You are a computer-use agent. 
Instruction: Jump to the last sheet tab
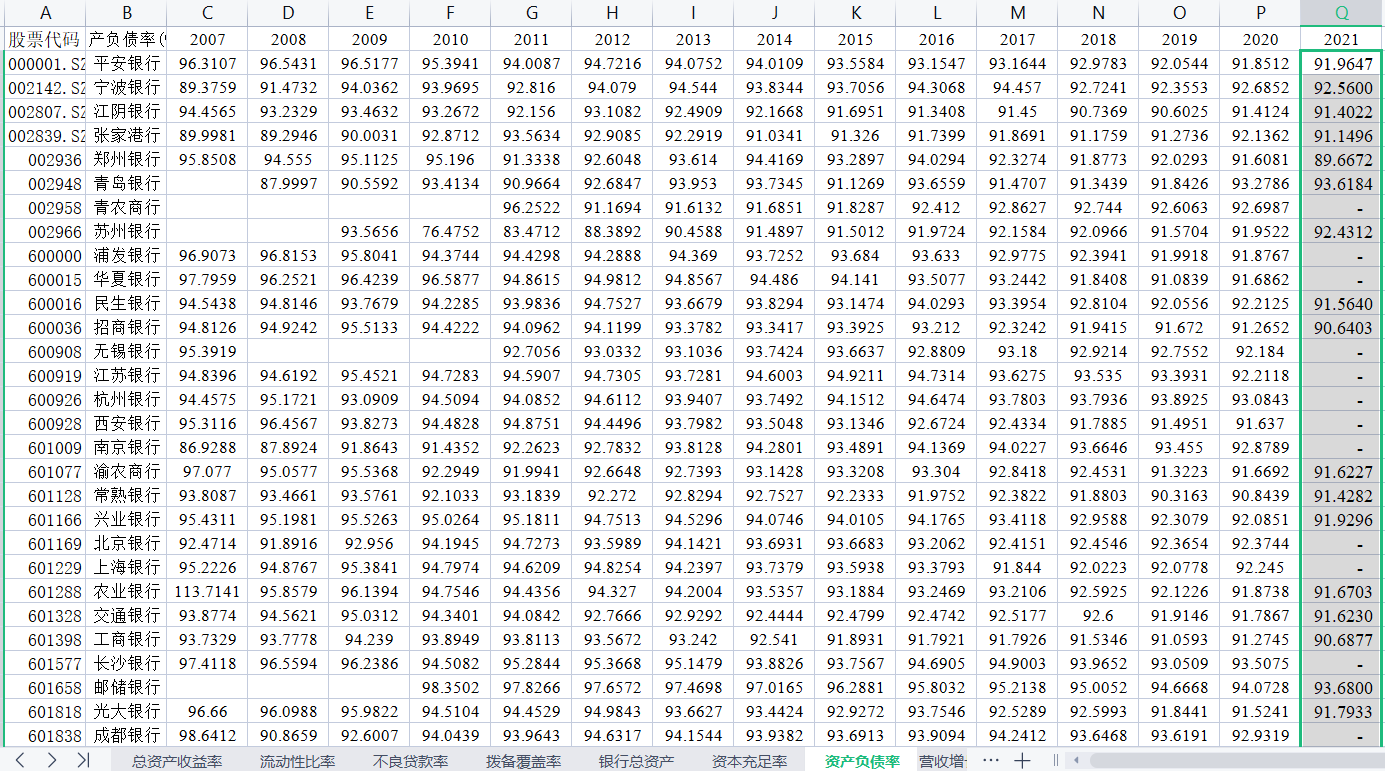[83, 760]
